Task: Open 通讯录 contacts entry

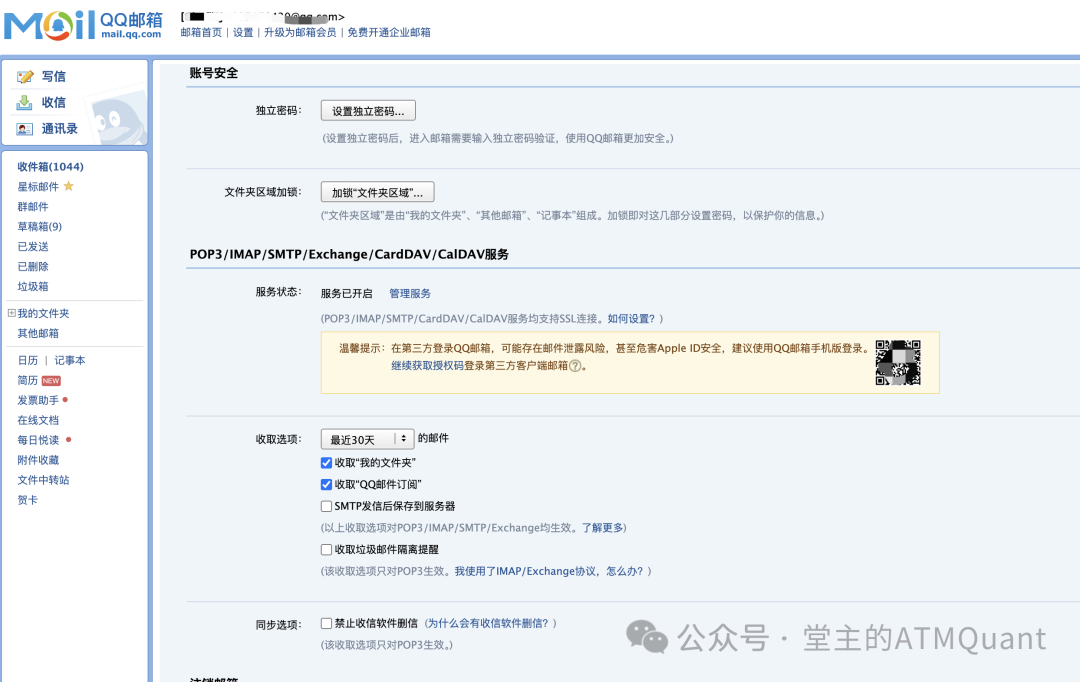Action: pyautogui.click(x=59, y=129)
